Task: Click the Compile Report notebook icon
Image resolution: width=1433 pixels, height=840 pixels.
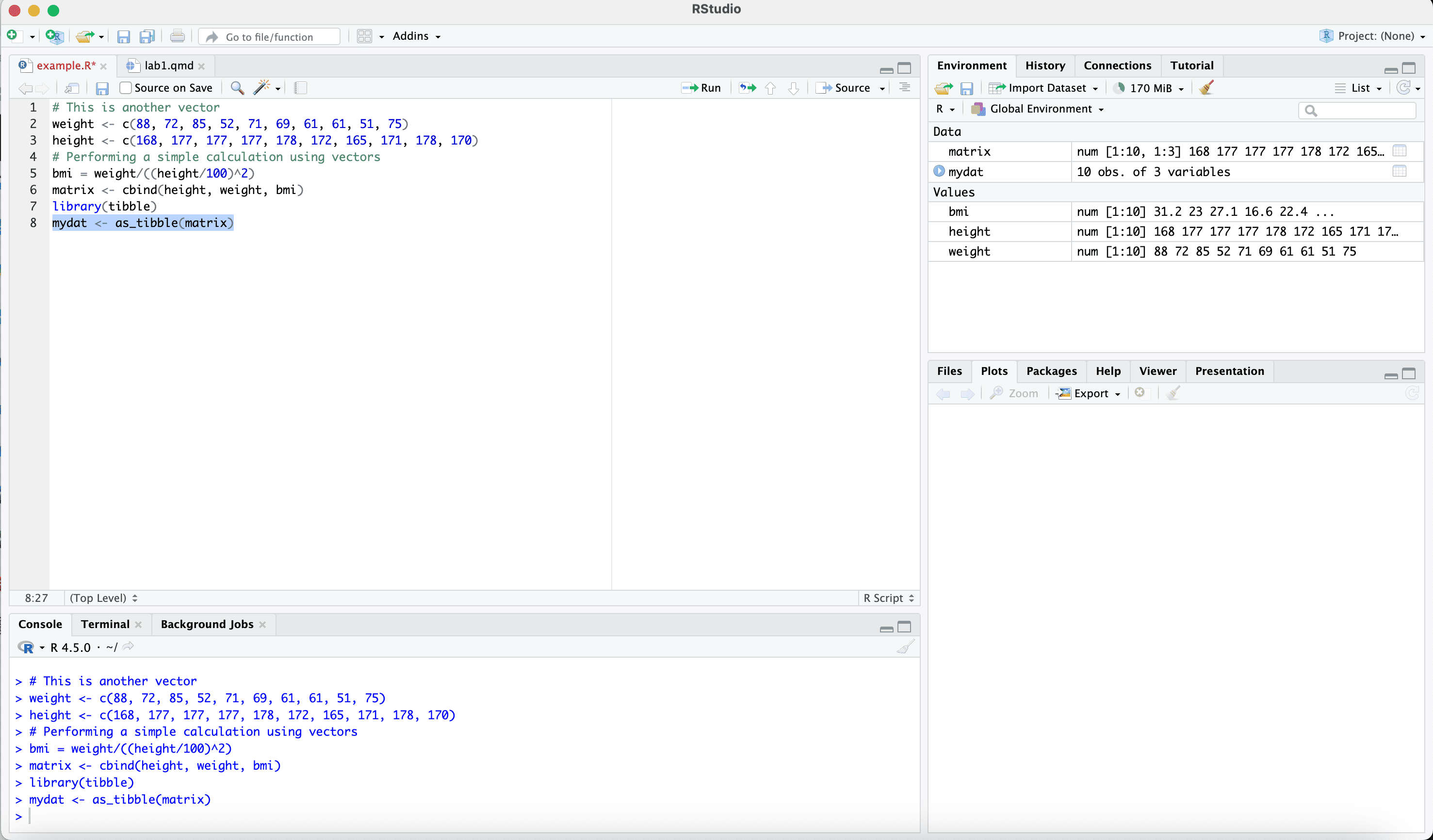Action: (x=300, y=88)
